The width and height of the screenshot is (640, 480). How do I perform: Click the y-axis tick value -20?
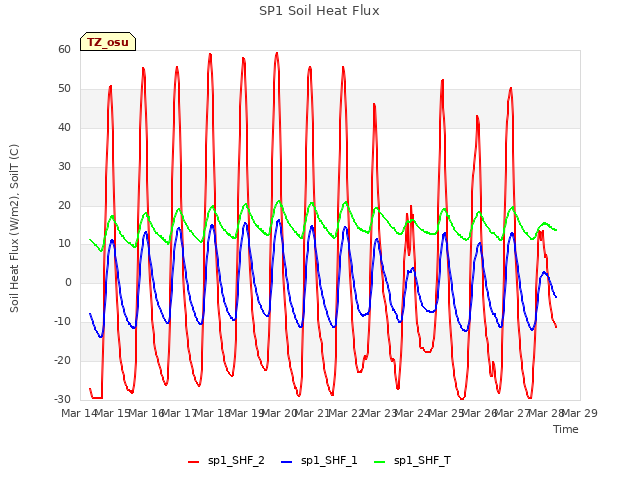point(63,360)
